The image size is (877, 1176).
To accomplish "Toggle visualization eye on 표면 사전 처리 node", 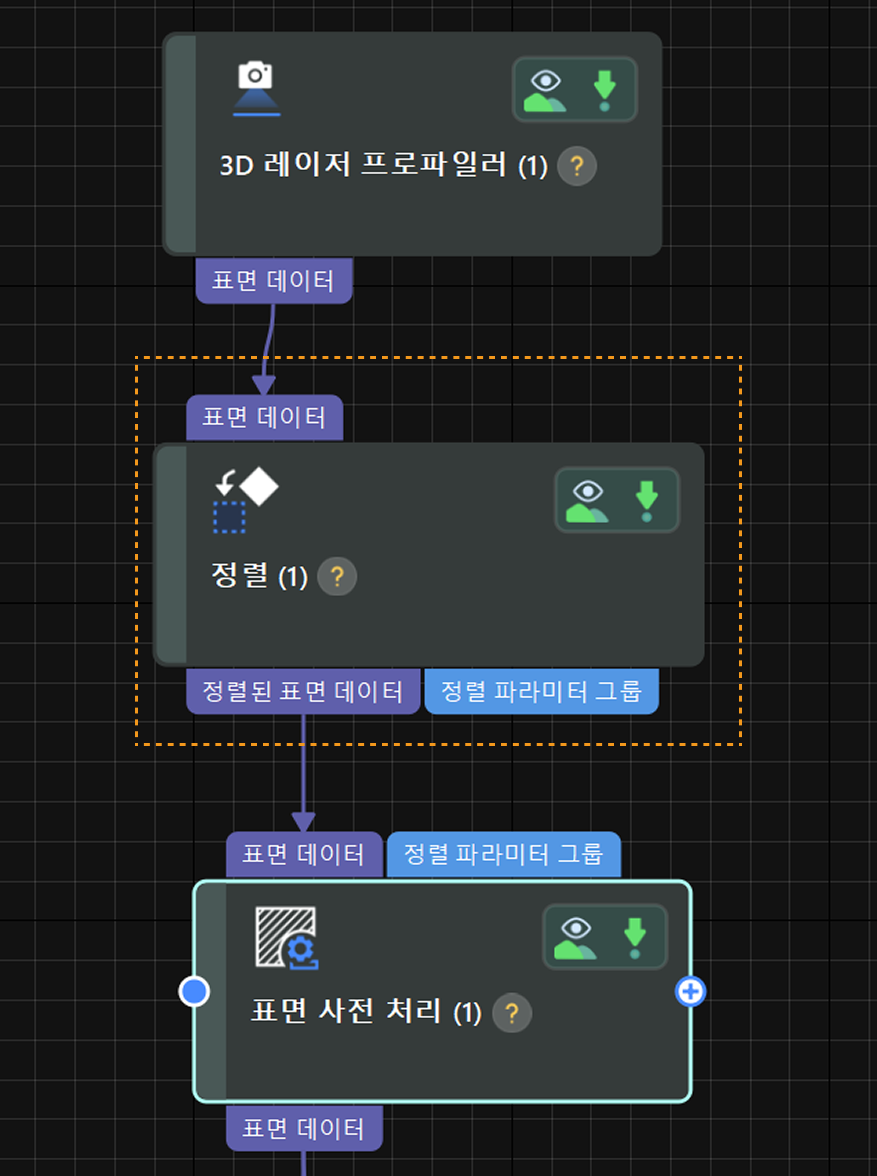I will (575, 938).
